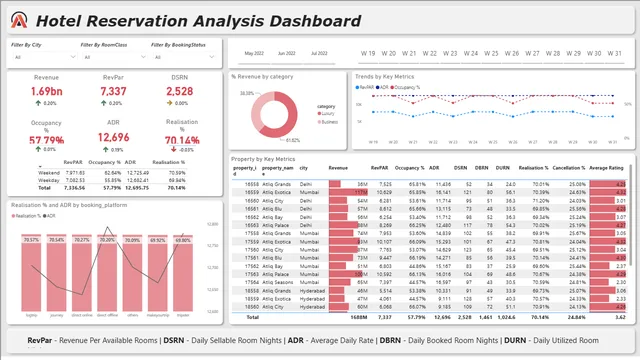The width and height of the screenshot is (640, 360).
Task: Click the tripster bar in booking platform chart
Action: click(183, 273)
